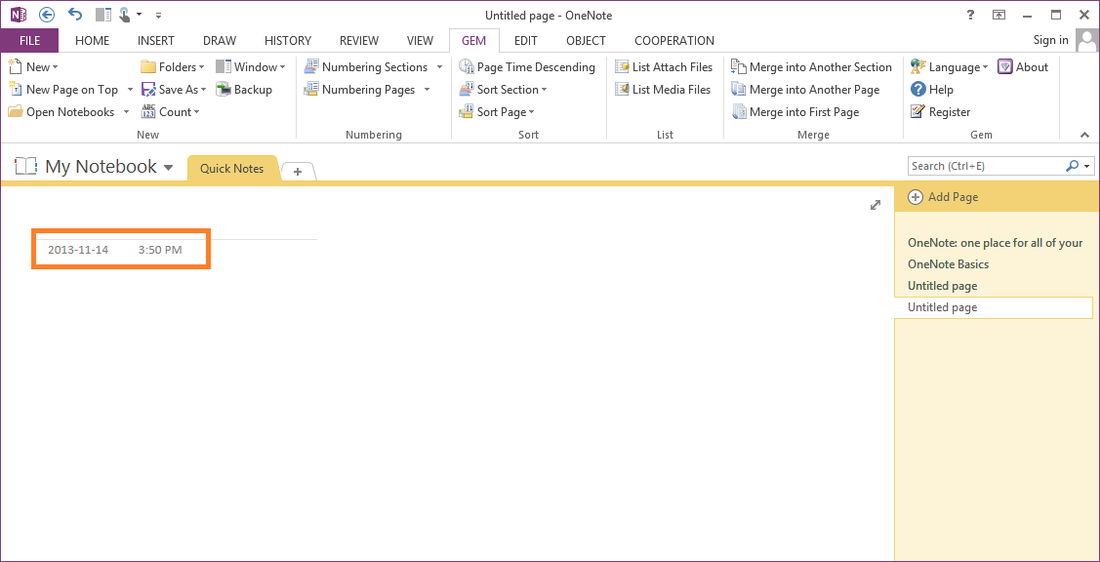The height and width of the screenshot is (562, 1100).
Task: Click the OneNote application icon
Action: click(18, 14)
